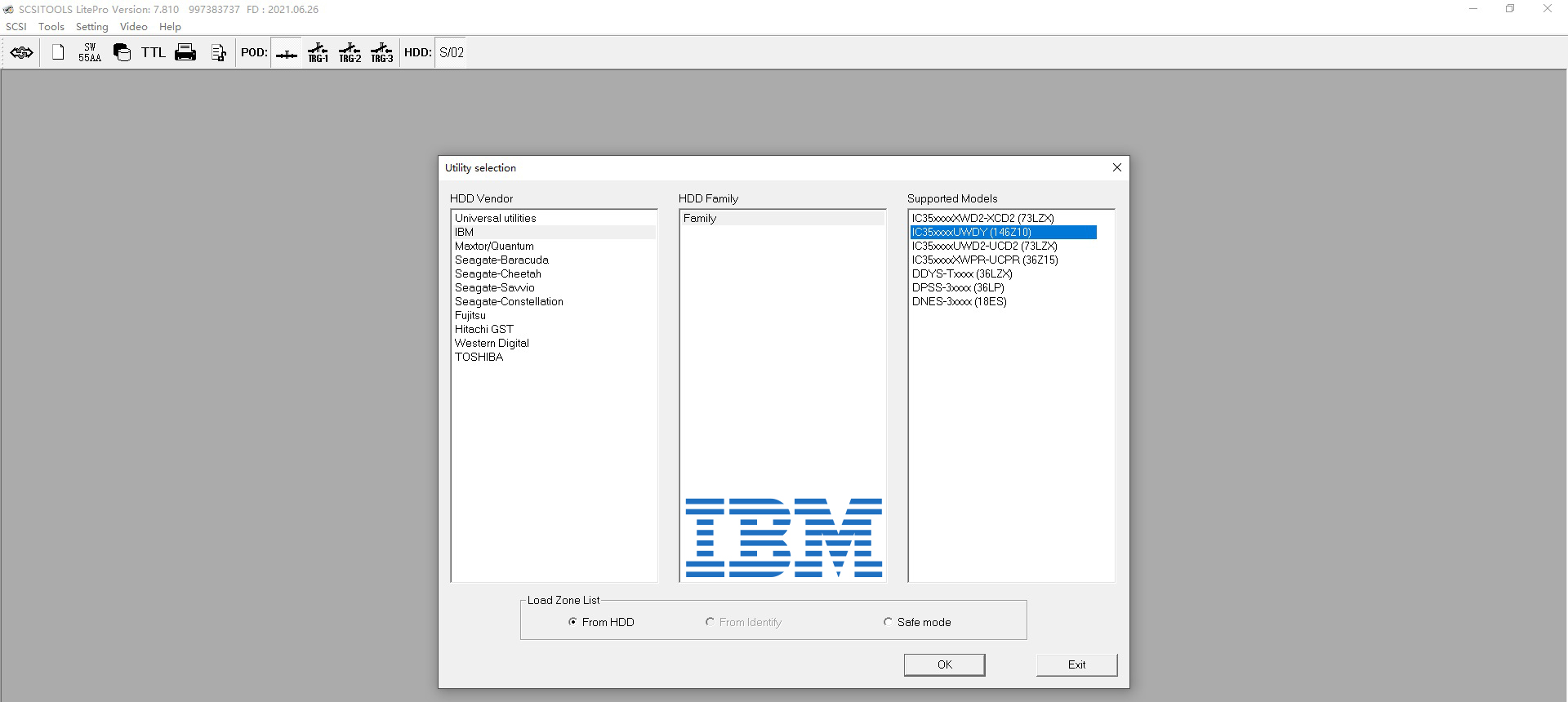Select model DDYS-Txxxx (36LZX)
This screenshot has height=702, width=1568.
point(1004,273)
